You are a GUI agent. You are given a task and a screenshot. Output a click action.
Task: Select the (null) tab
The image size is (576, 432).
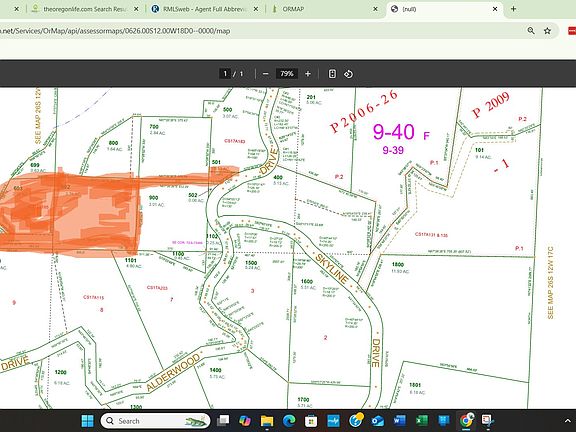(x=444, y=9)
